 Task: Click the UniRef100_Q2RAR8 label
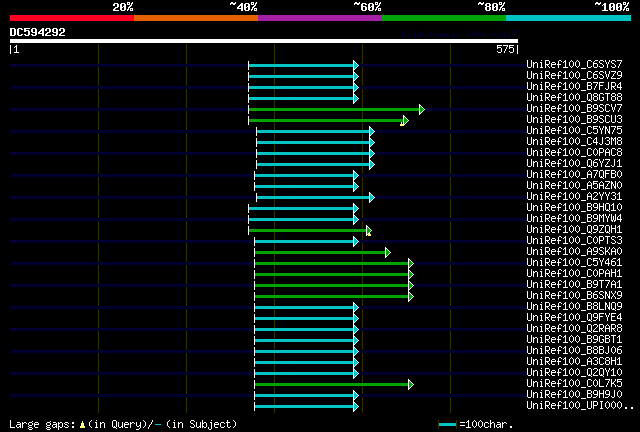[574, 329]
